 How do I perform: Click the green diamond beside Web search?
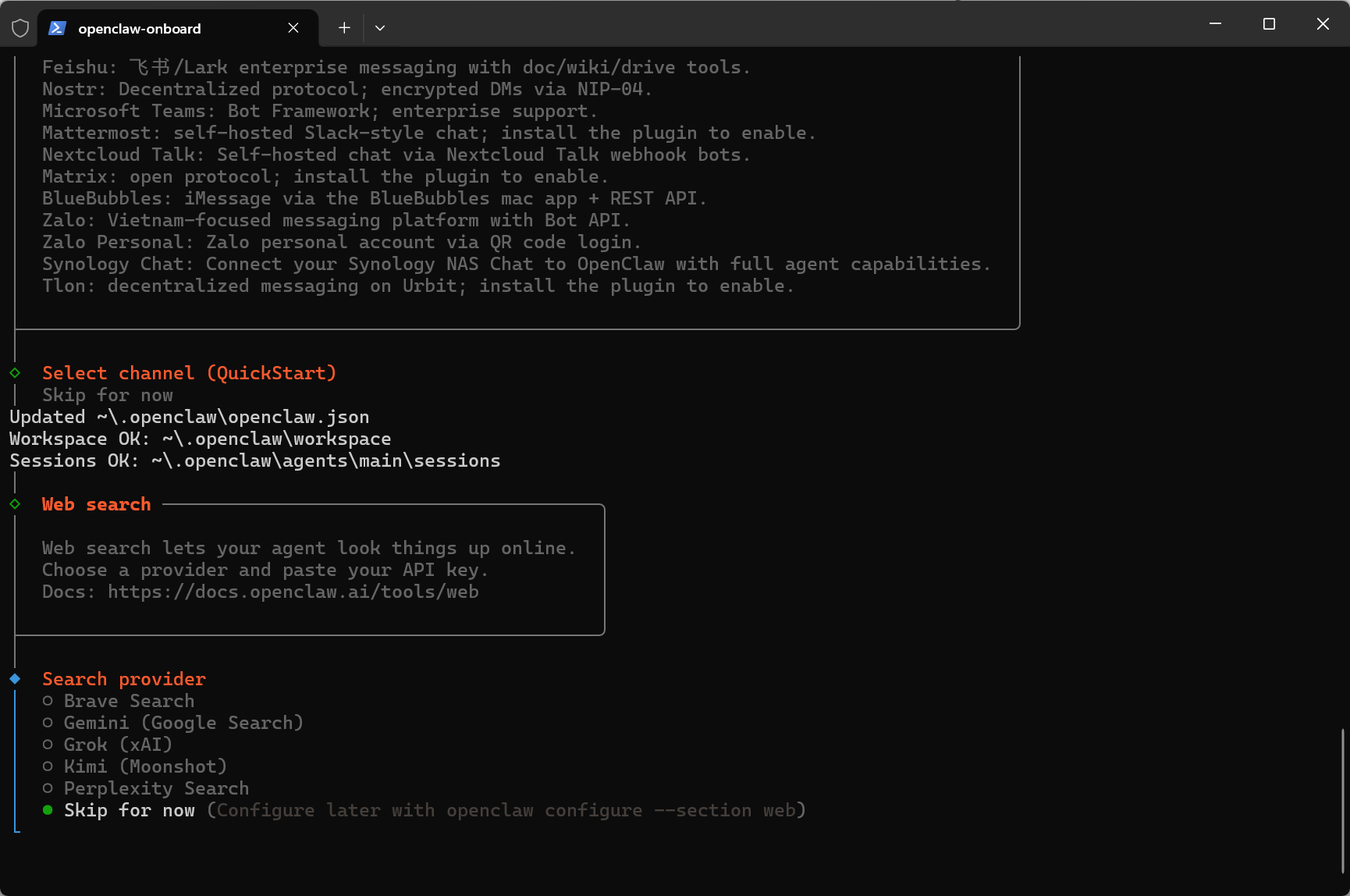(x=15, y=504)
